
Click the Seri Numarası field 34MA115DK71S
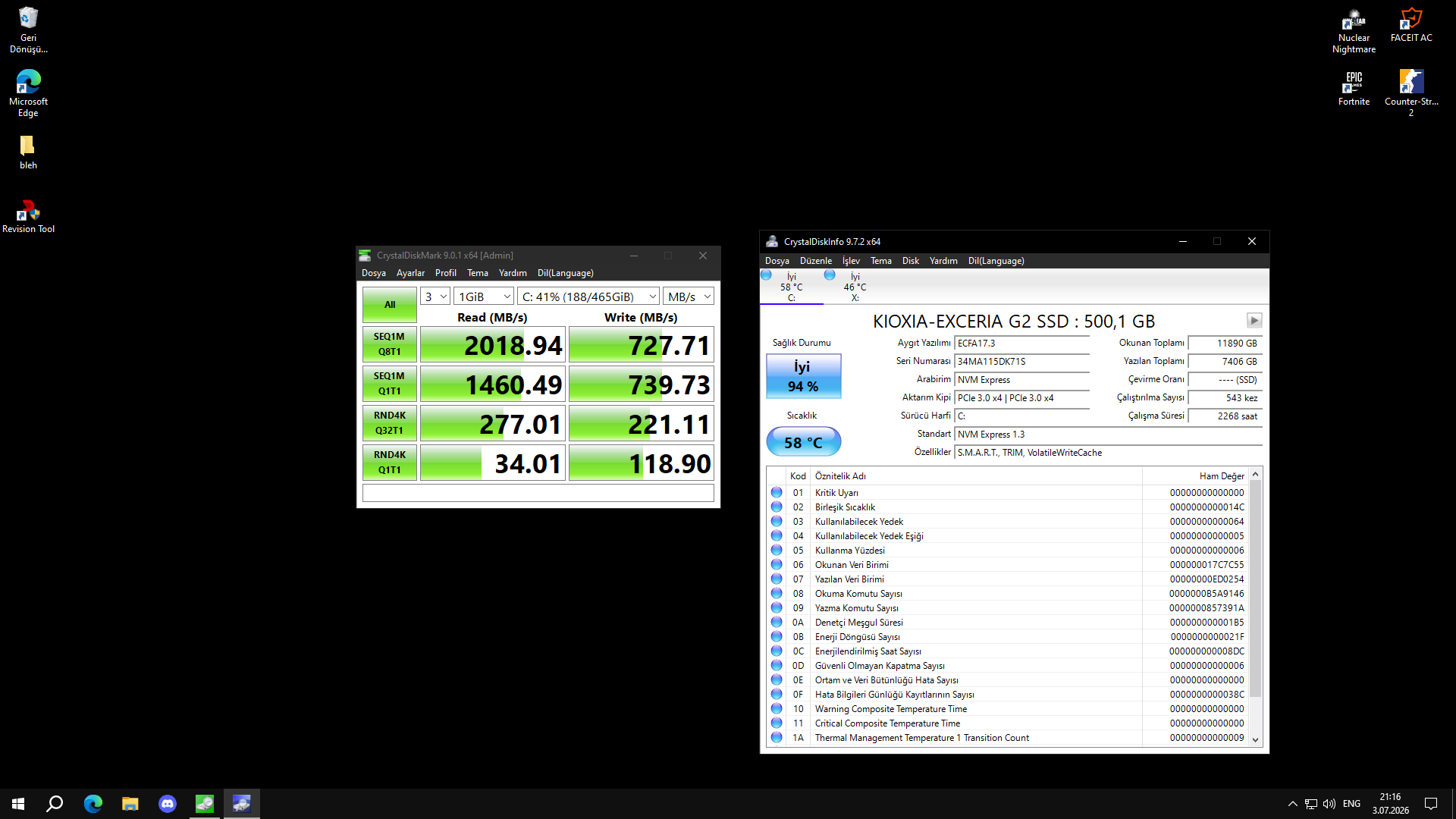(x=1021, y=362)
